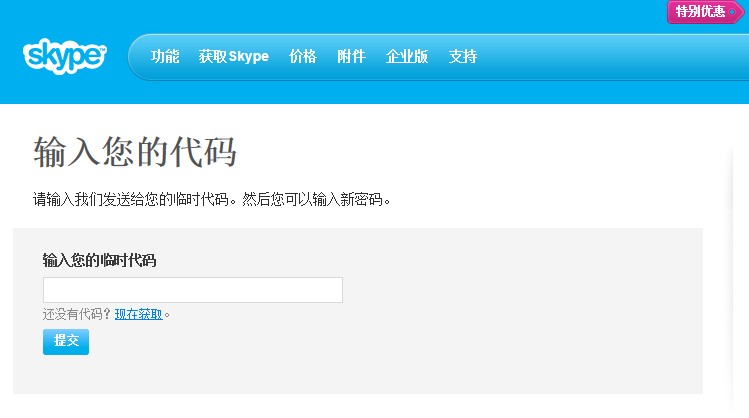The width and height of the screenshot is (749, 418).
Task: Open the 企业版 menu item
Action: tap(407, 56)
